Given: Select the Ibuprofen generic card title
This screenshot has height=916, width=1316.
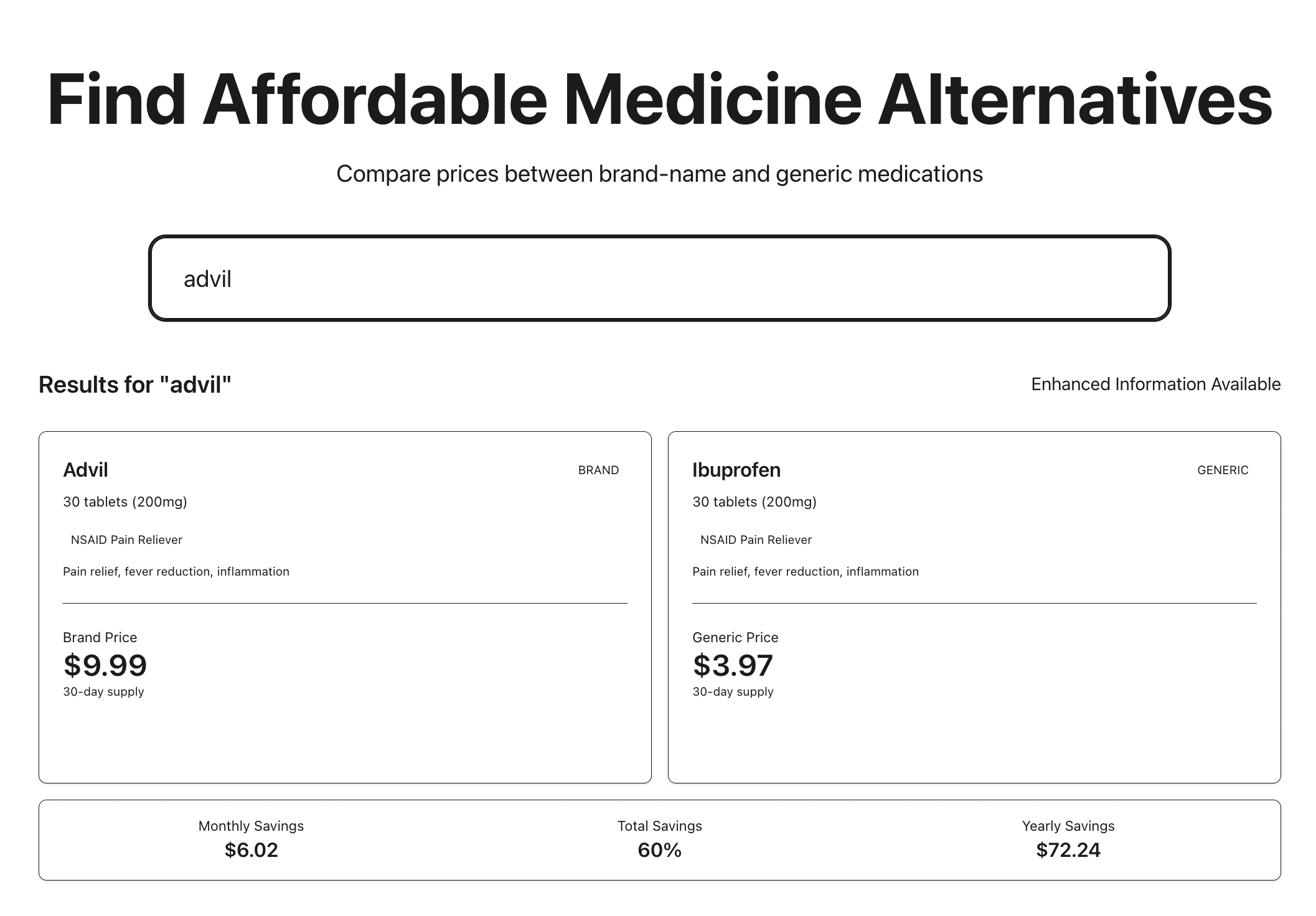Looking at the screenshot, I should [736, 470].
